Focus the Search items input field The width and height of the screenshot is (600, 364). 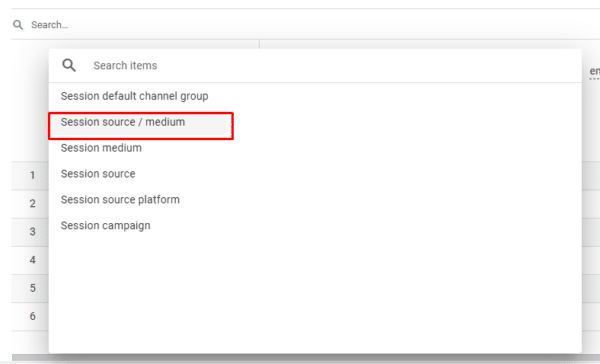pos(329,65)
